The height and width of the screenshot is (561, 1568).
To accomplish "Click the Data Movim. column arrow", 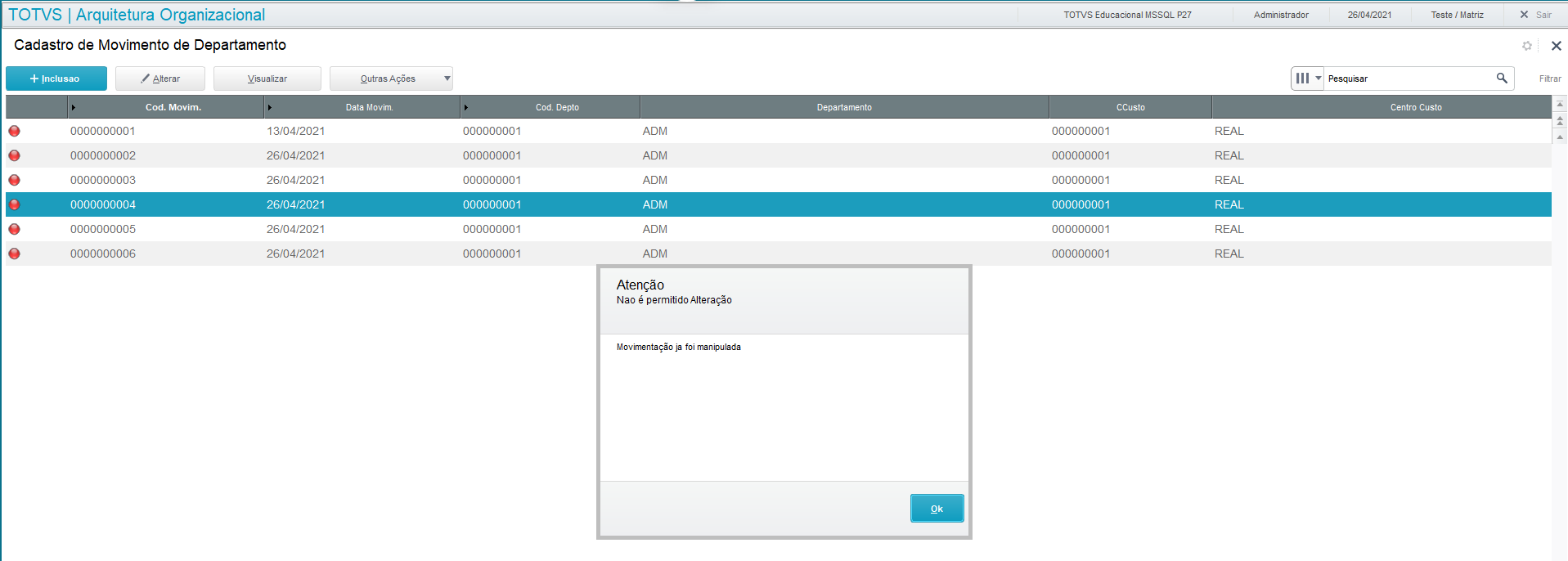I will (269, 107).
